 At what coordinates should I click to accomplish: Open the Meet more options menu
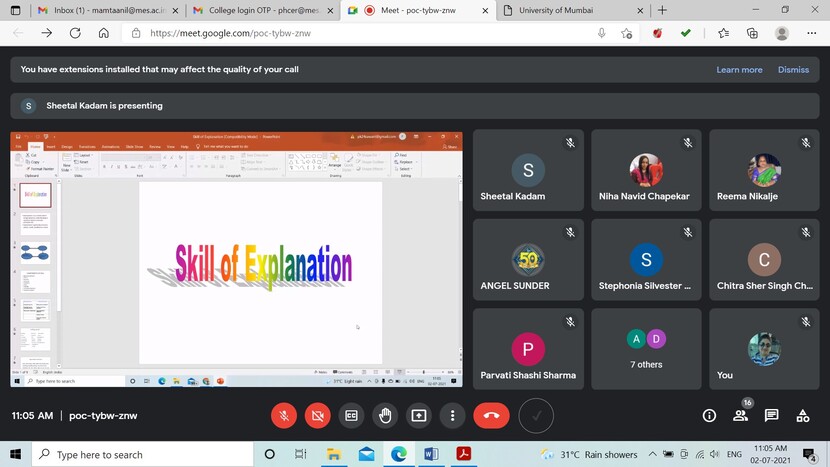(x=453, y=415)
